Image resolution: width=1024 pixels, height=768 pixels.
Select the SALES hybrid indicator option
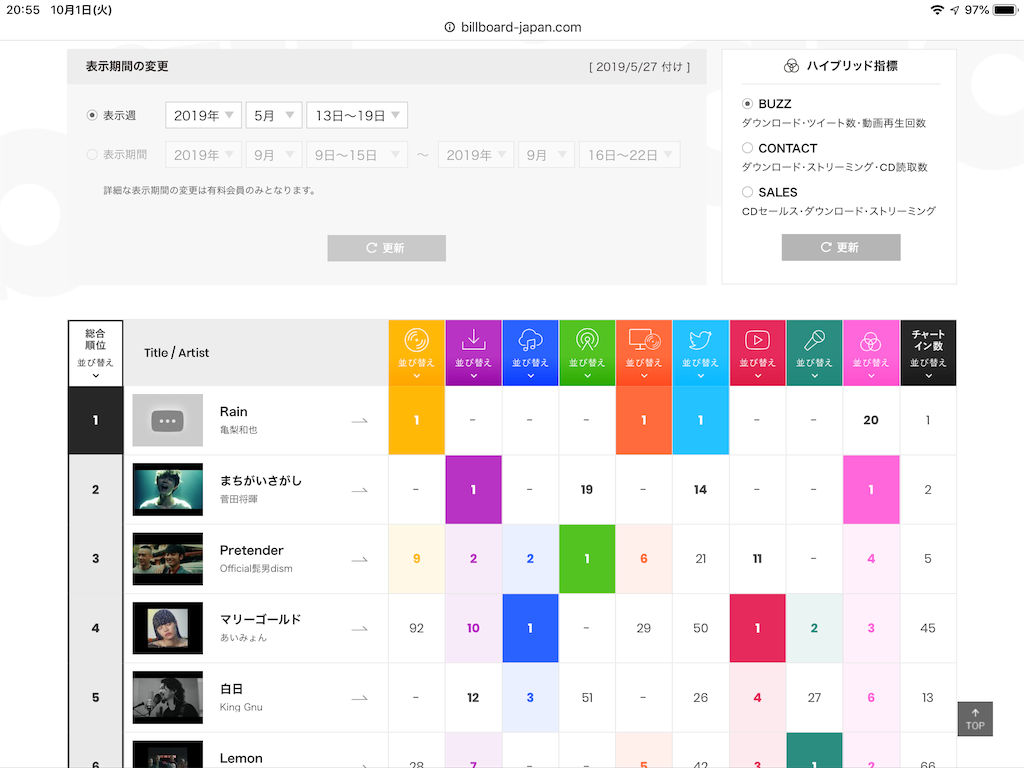tap(747, 192)
